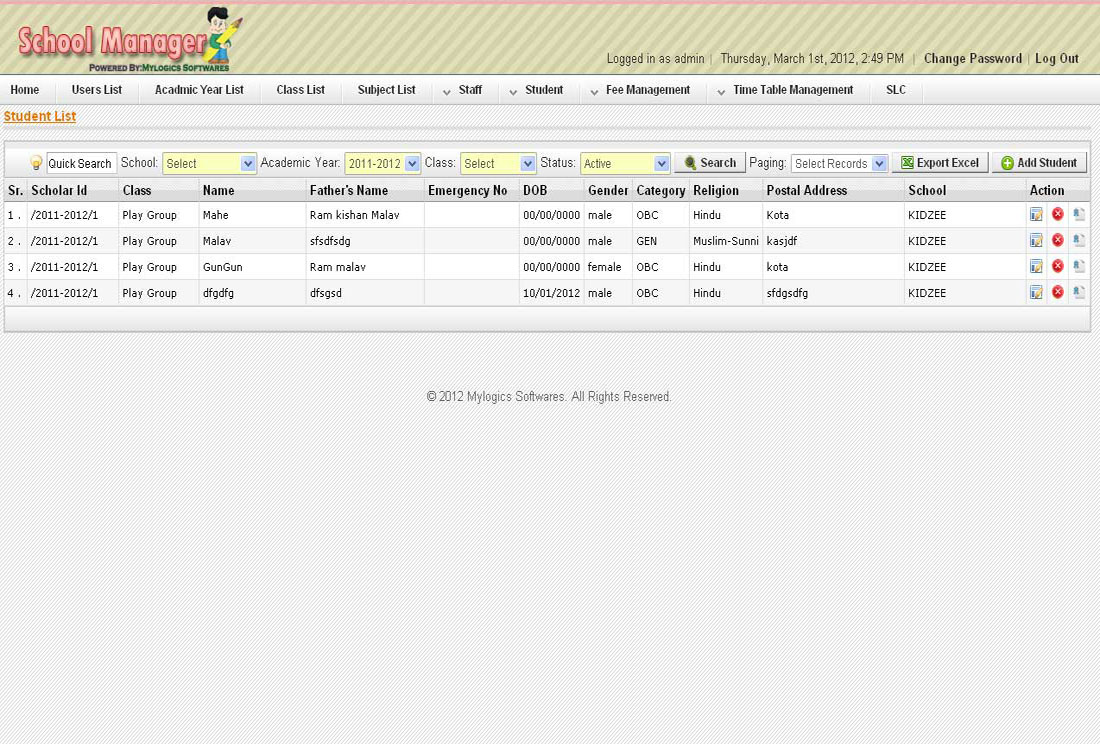Open the Subject List page

[387, 90]
